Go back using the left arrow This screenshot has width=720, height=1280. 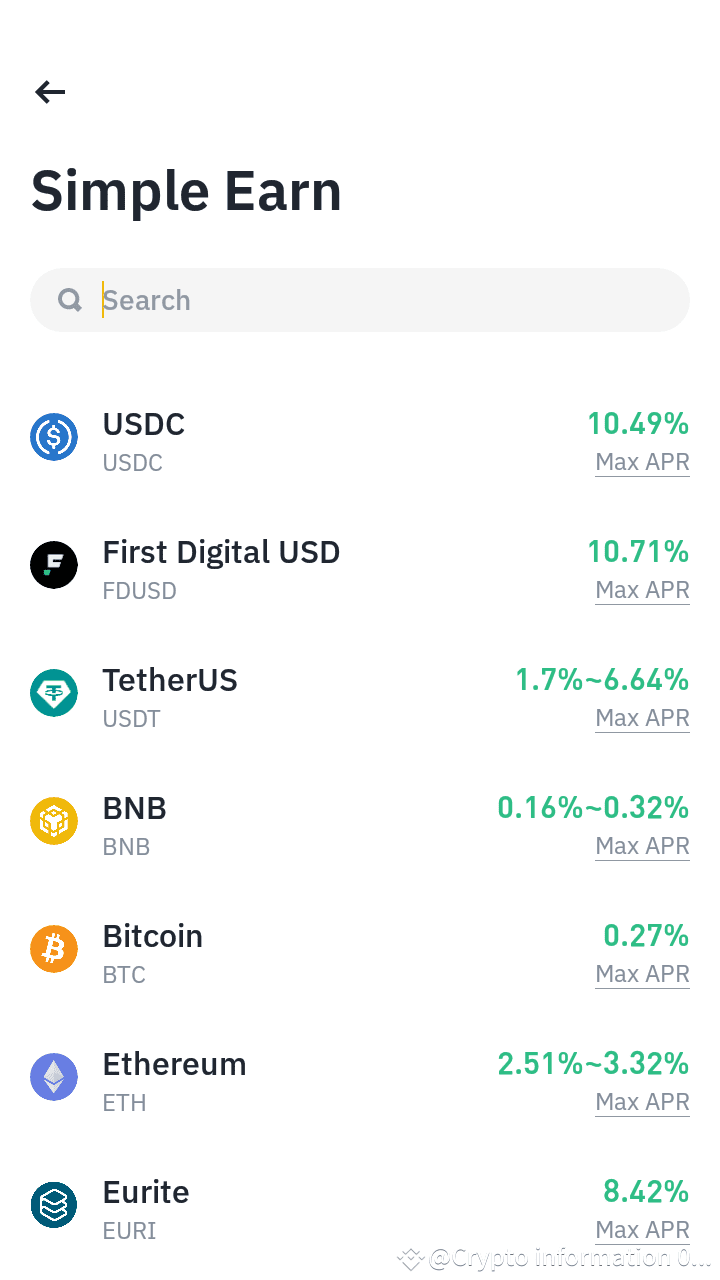(x=50, y=92)
